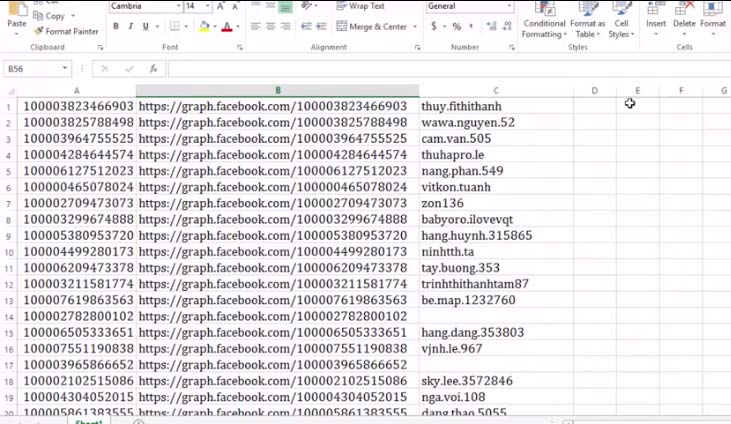This screenshot has width=731, height=424.
Task: Expand font color palette arrow
Action: pos(238,27)
